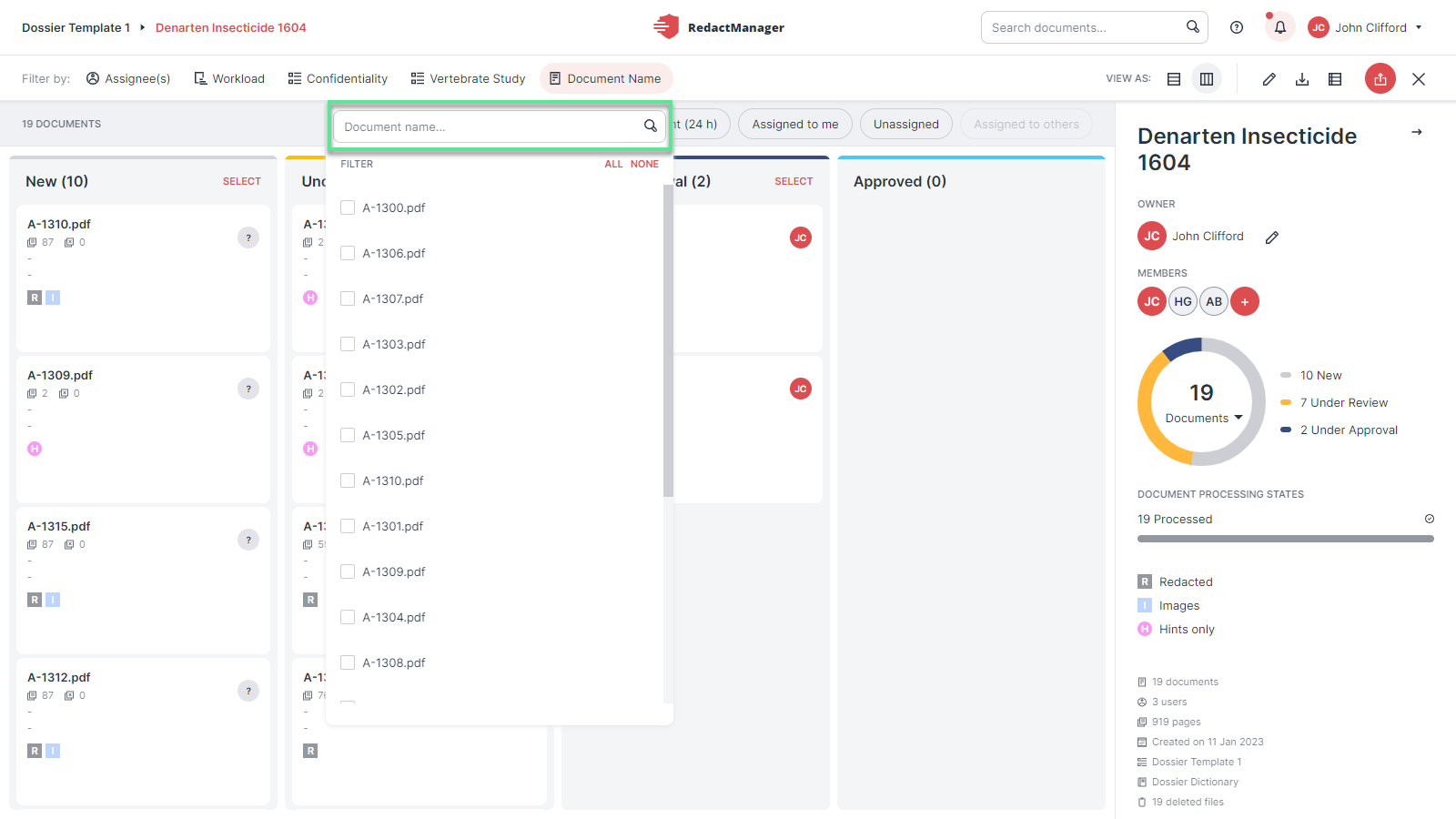This screenshot has width=1456, height=819.
Task: Open the Vertebrate Study filter dropdown
Action: (468, 78)
